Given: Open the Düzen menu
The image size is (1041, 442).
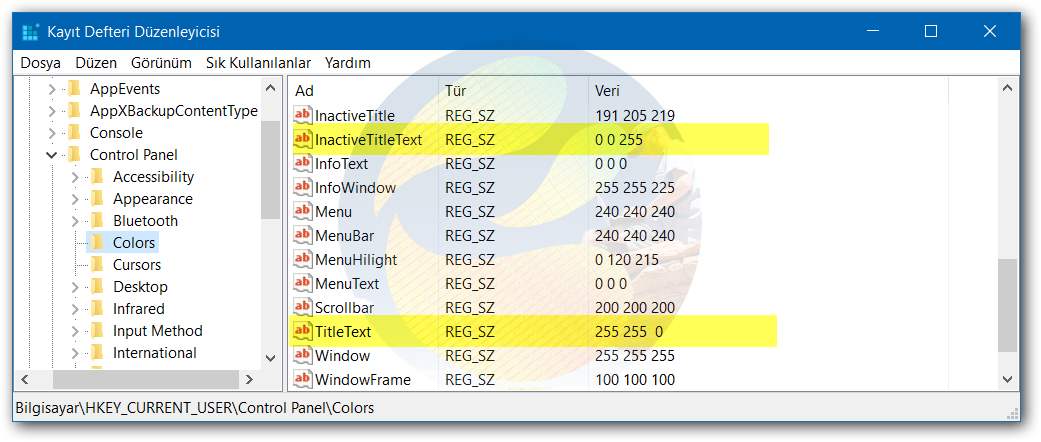Looking at the screenshot, I should tap(96, 63).
